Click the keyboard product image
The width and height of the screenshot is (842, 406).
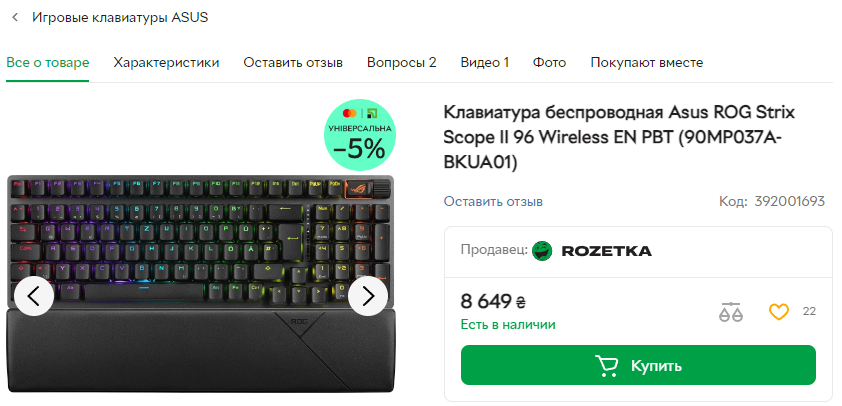pos(200,284)
